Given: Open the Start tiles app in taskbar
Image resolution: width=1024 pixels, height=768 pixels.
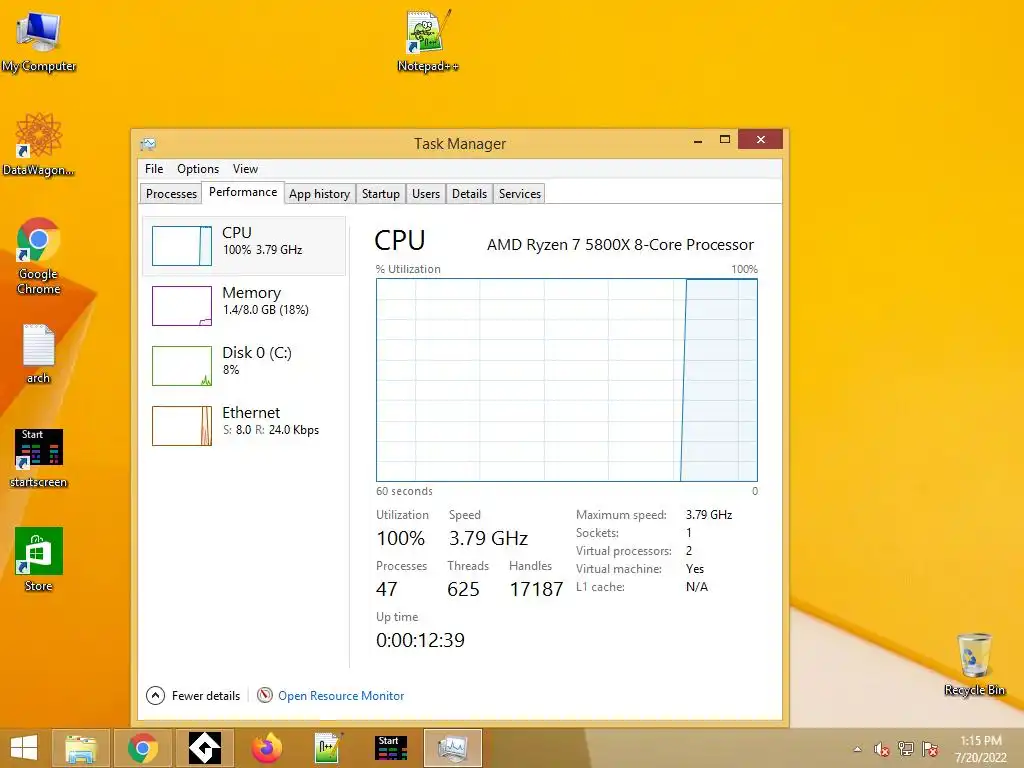Looking at the screenshot, I should pos(391,748).
